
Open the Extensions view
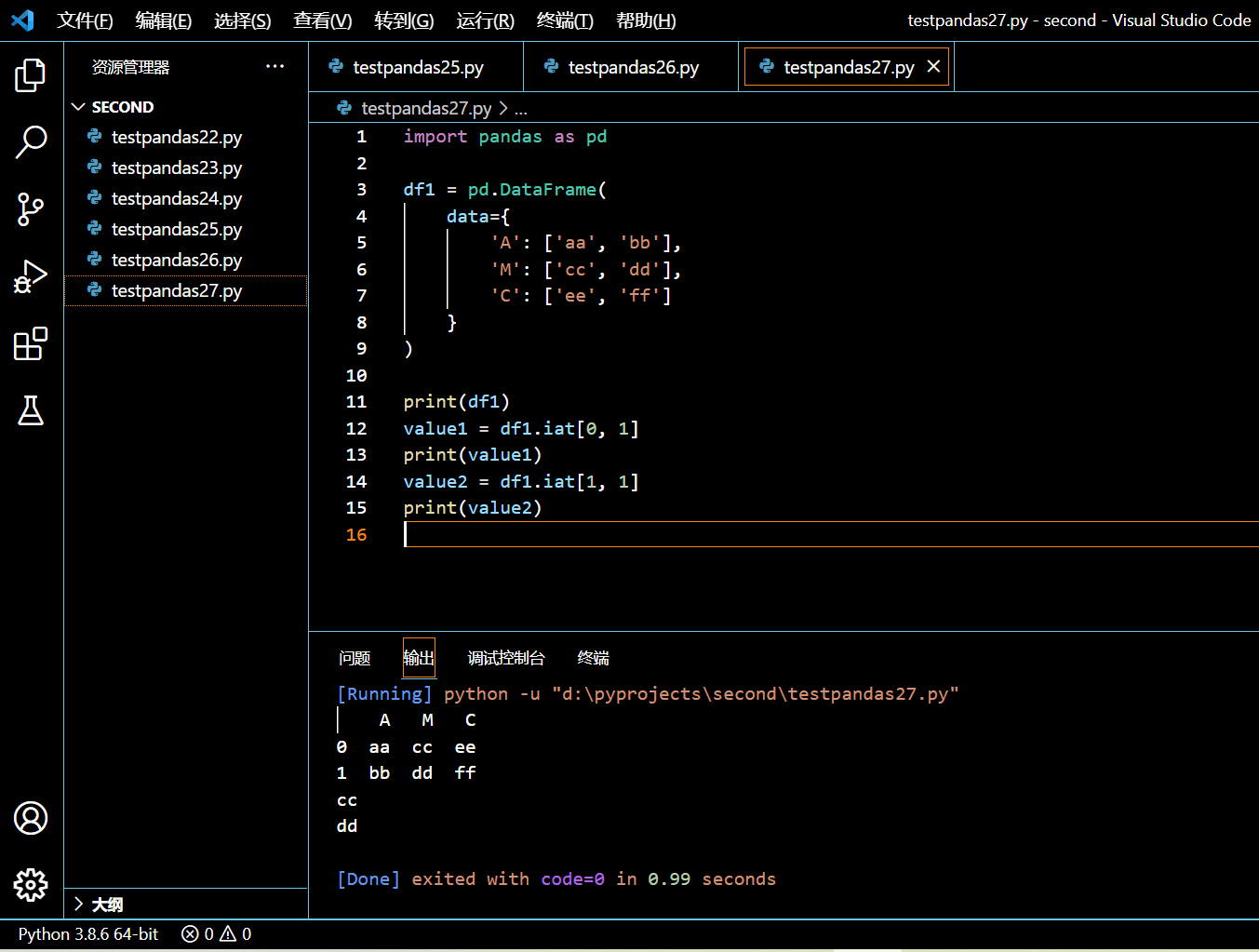[31, 343]
